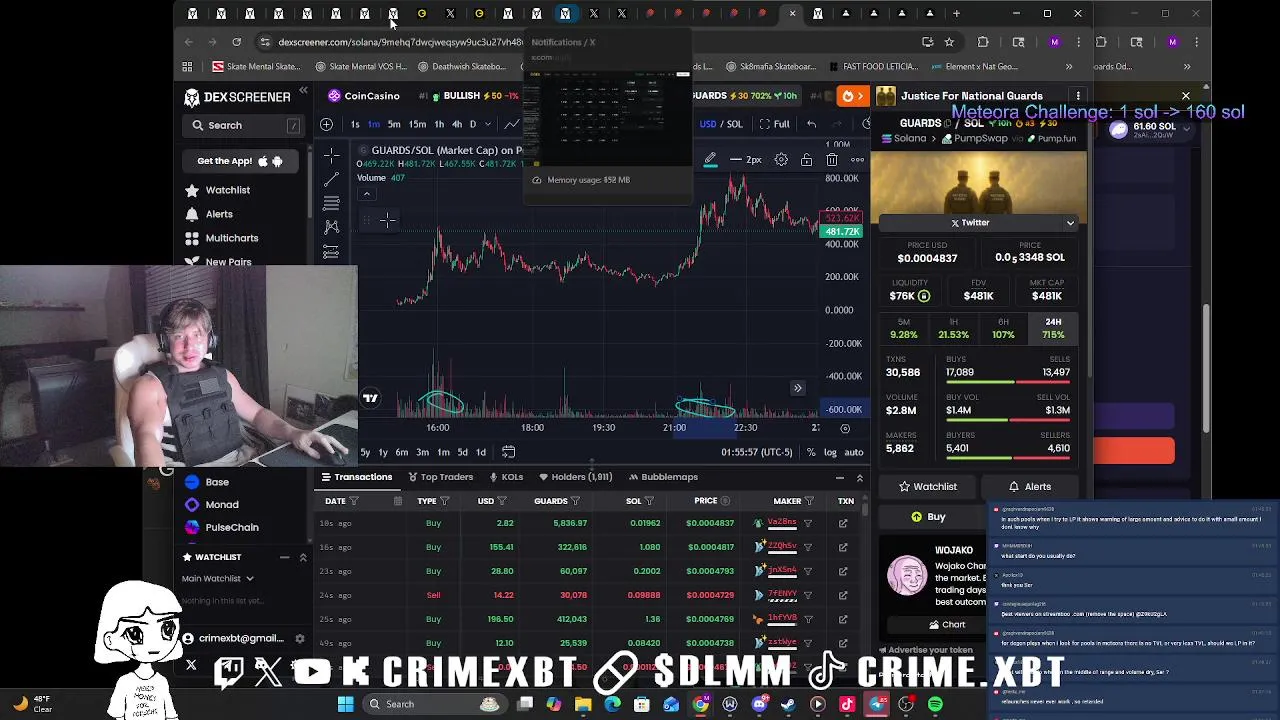The width and height of the screenshot is (1280, 720).
Task: Switch chart price between USD and SOL
Action: [x=720, y=124]
